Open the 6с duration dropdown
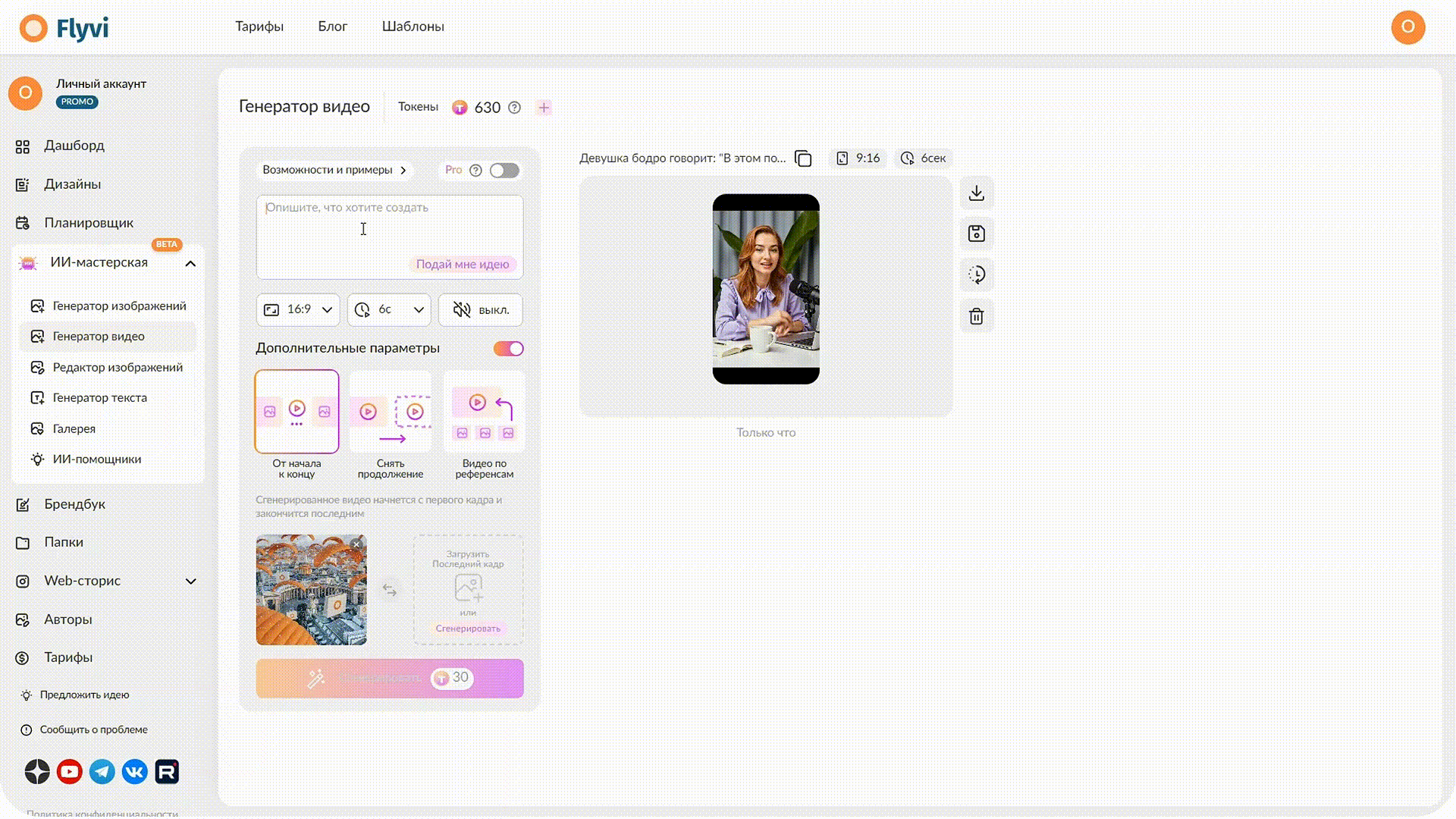The height and width of the screenshot is (819, 1456). click(389, 309)
